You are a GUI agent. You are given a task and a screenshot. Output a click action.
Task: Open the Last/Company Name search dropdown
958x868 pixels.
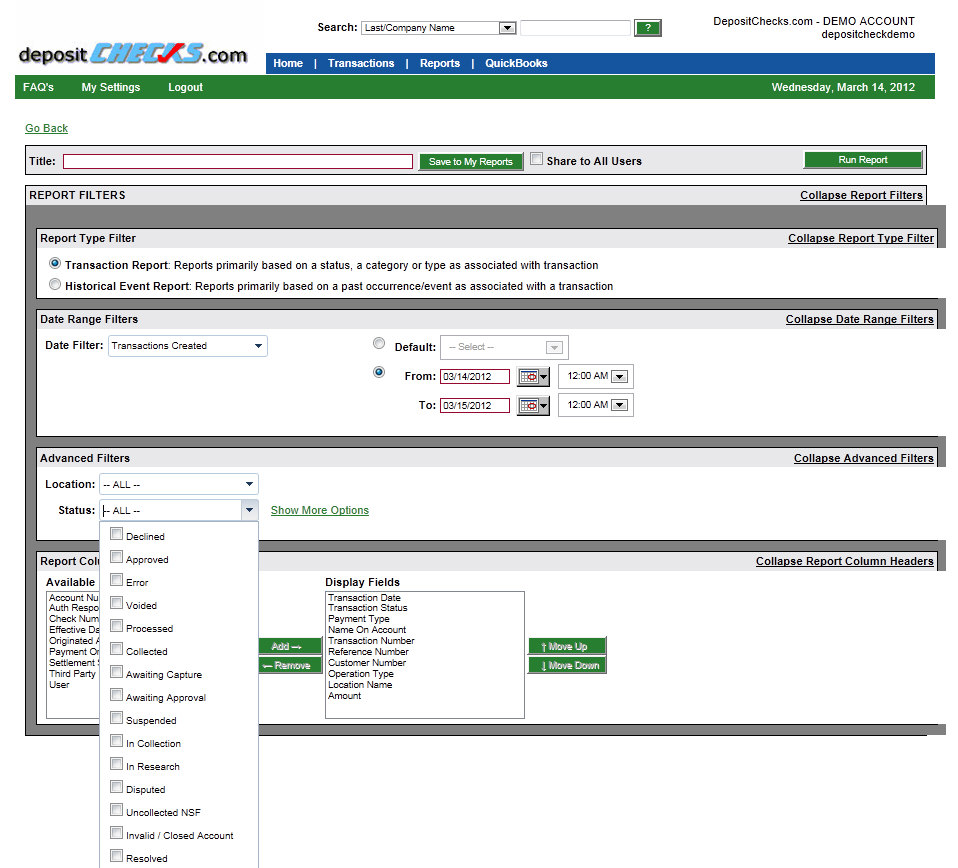click(439, 28)
